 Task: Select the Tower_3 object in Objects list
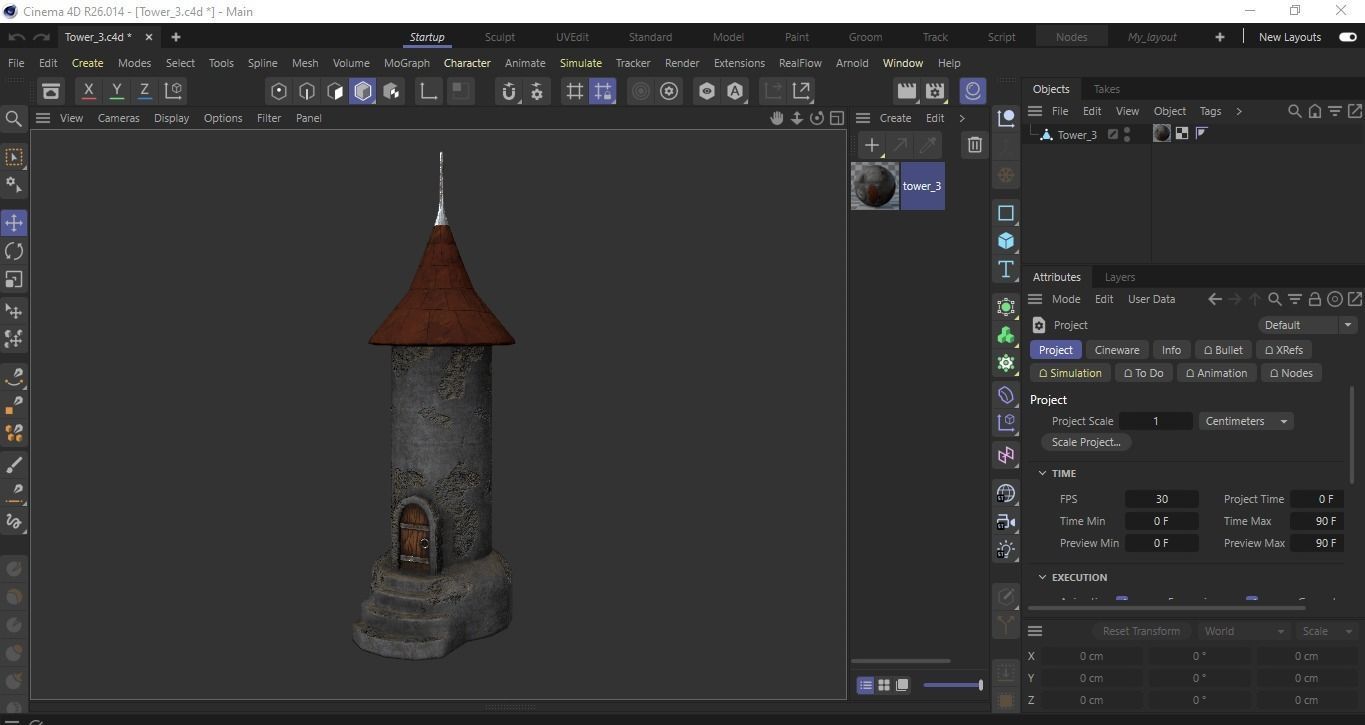[1077, 134]
